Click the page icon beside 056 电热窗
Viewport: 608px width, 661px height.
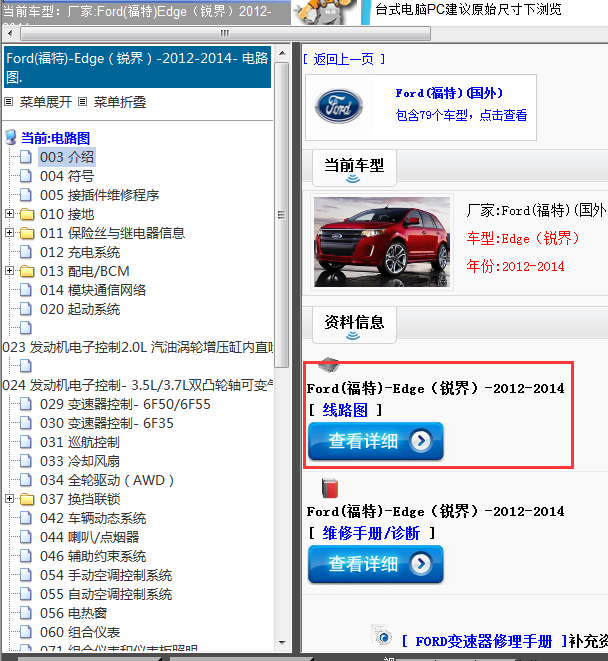tap(26, 613)
